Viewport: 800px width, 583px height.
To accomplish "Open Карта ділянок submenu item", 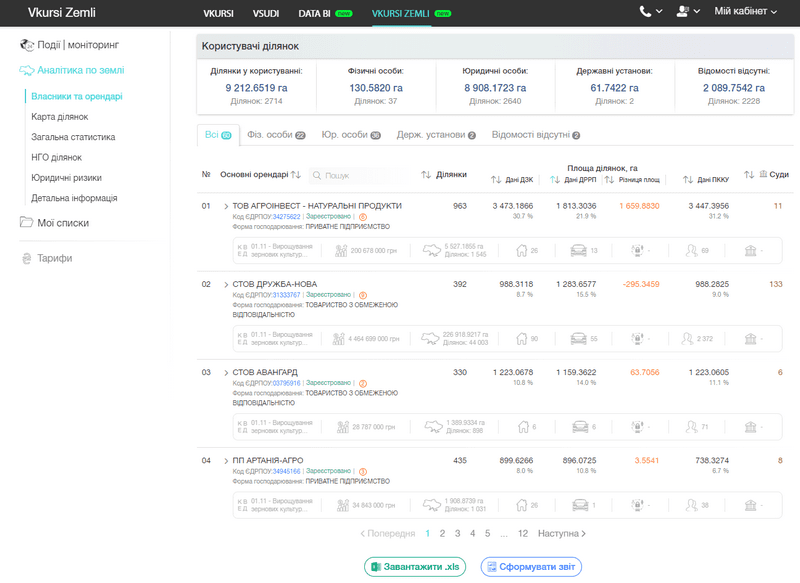I will click(60, 117).
